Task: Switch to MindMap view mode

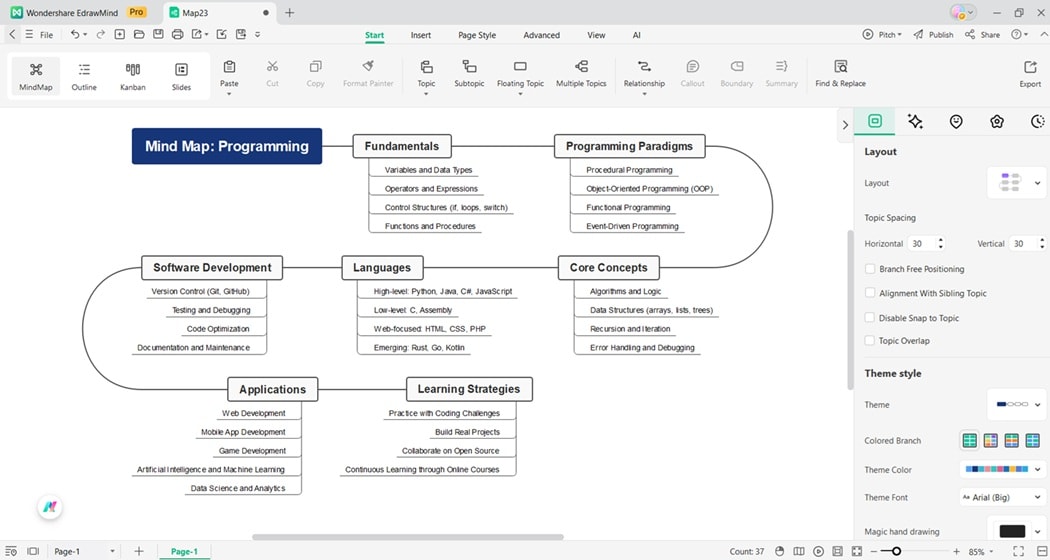Action: (x=35, y=76)
